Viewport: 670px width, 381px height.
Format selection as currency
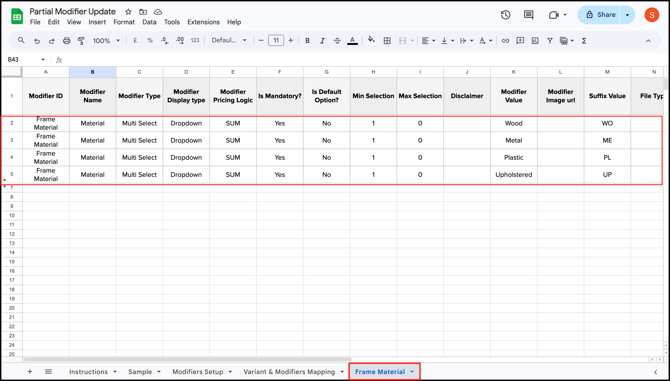pos(135,41)
